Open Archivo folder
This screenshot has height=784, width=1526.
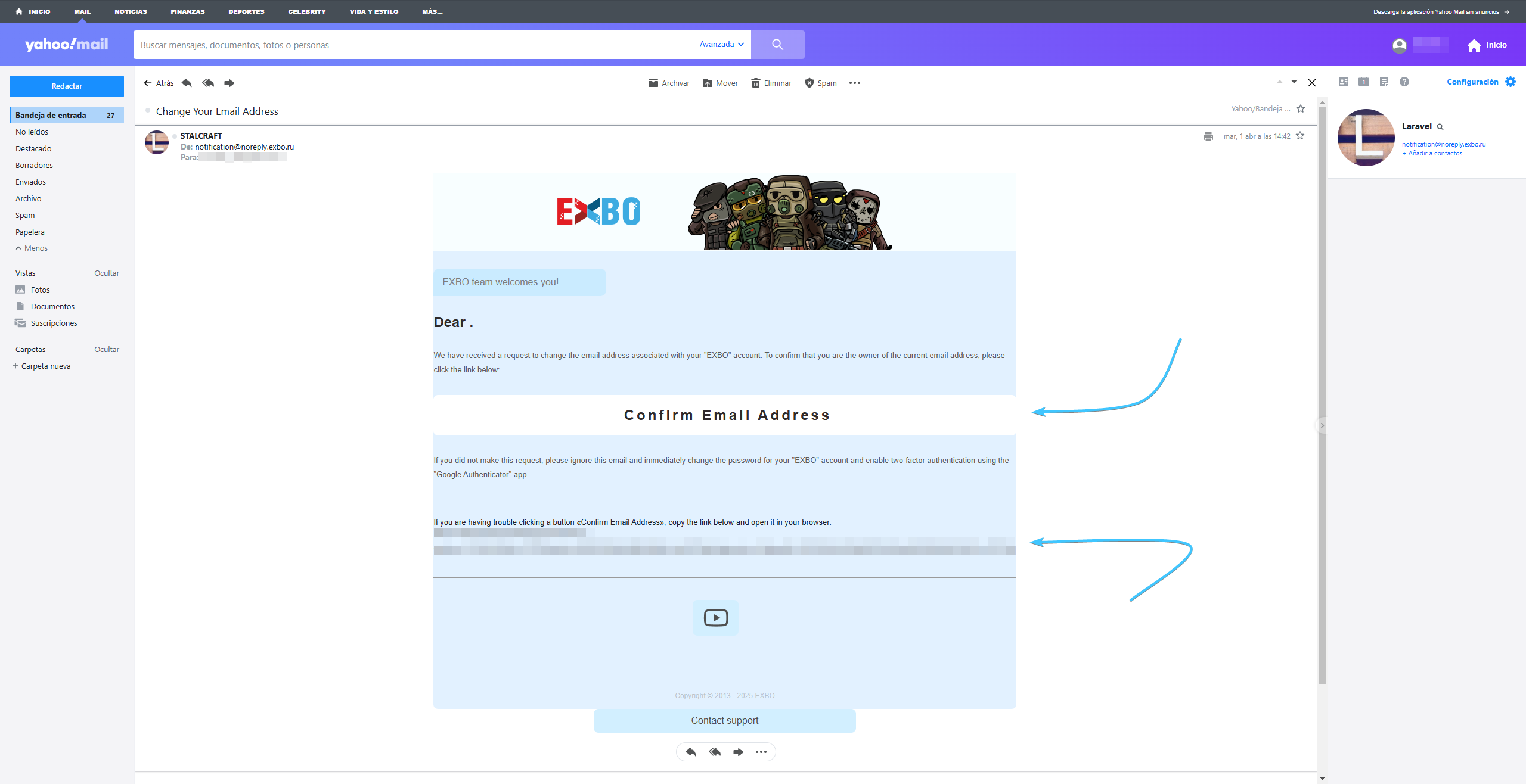[x=28, y=198]
